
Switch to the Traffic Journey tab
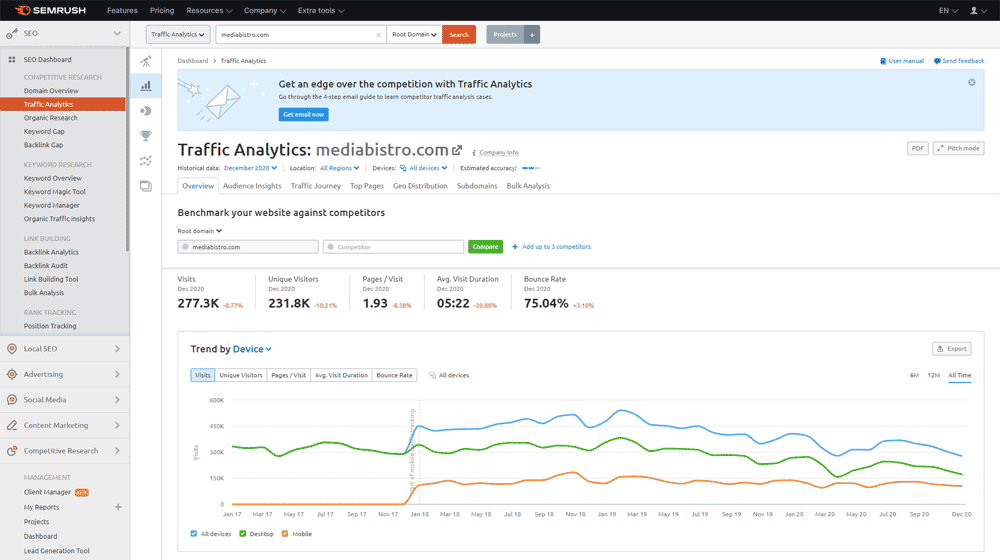pyautogui.click(x=316, y=186)
